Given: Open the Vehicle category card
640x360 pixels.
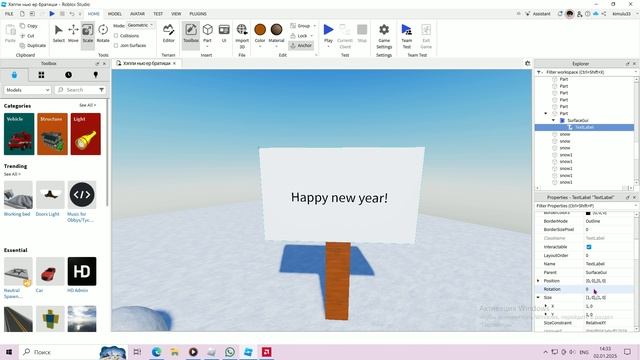Looking at the screenshot, I should 19,134.
